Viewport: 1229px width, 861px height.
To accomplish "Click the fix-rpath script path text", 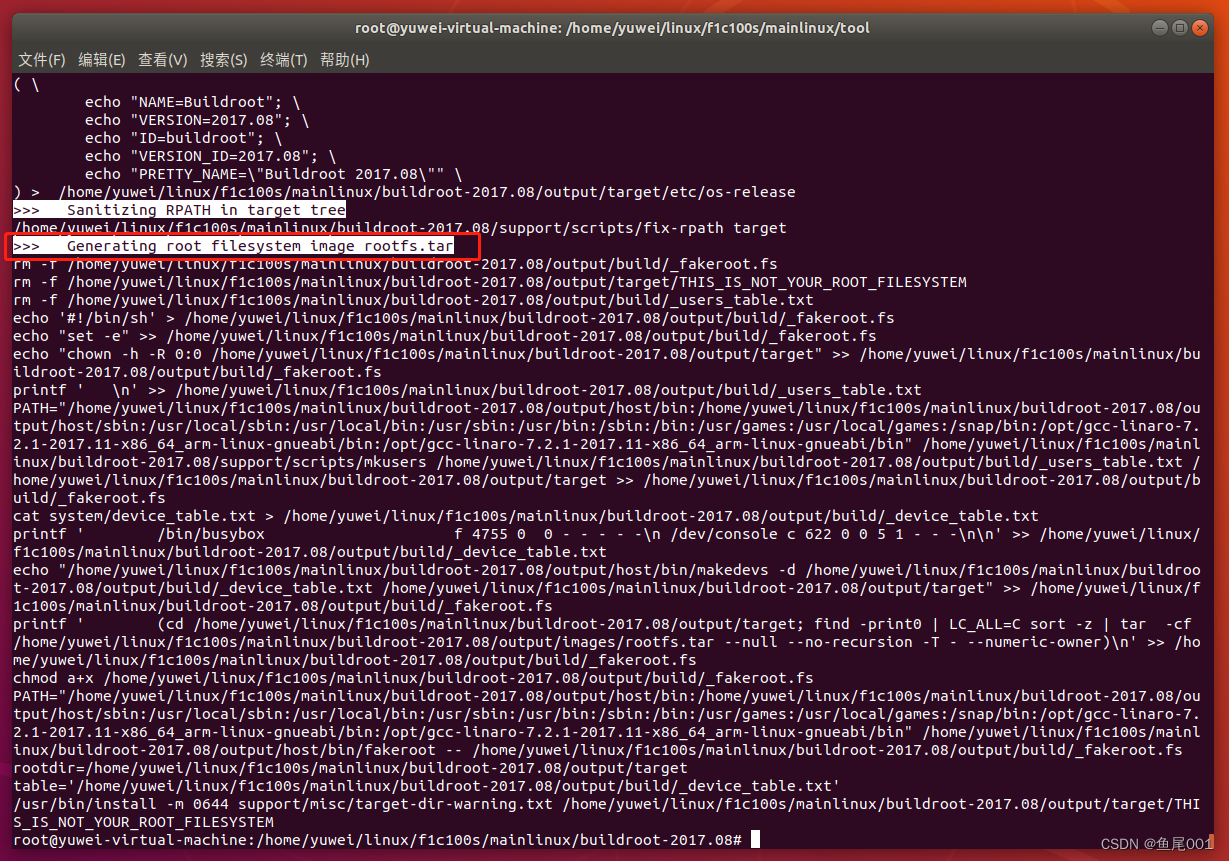I will point(400,228).
